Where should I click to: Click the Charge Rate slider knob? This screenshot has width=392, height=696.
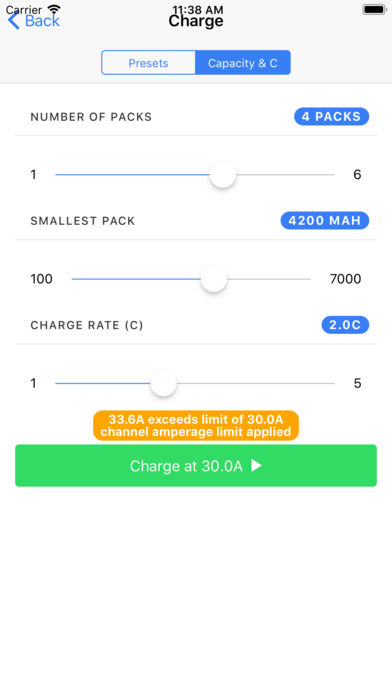tap(163, 383)
